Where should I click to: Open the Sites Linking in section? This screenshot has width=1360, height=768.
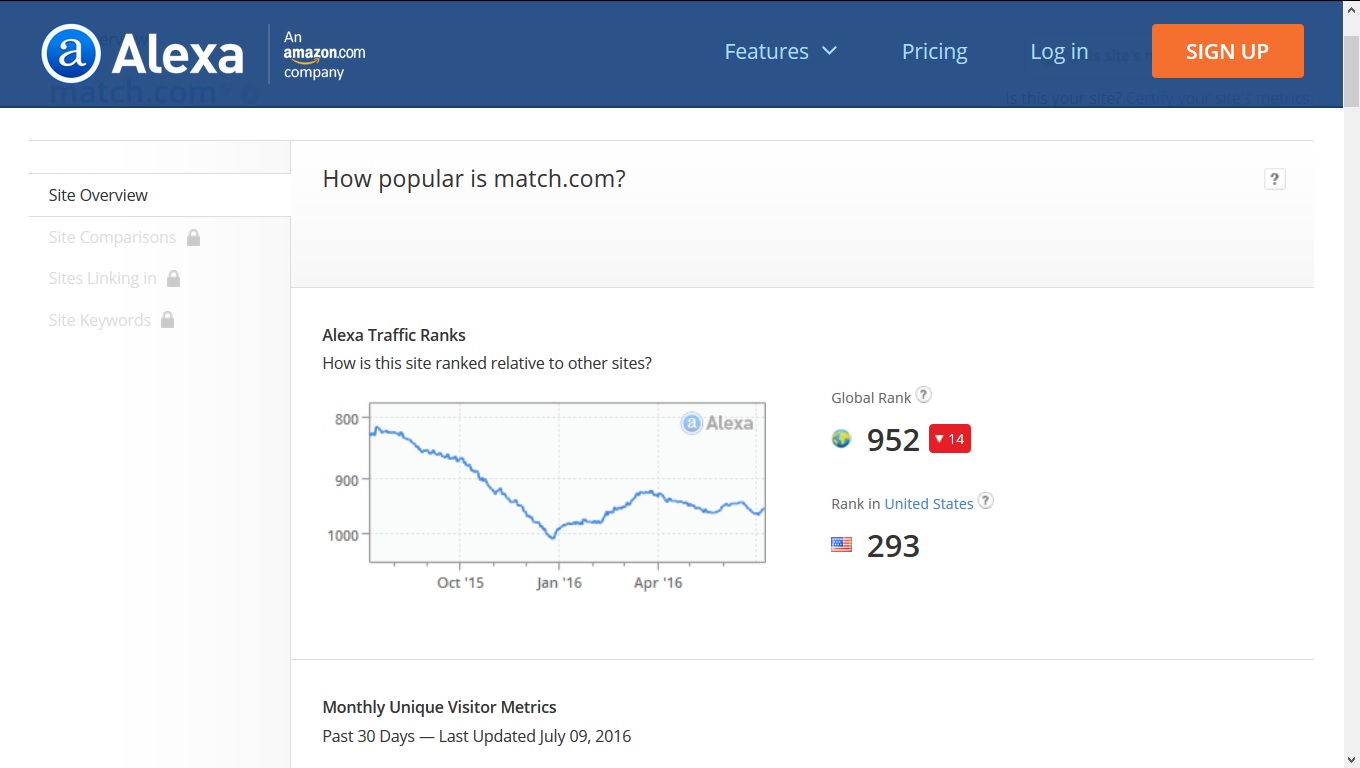pos(102,278)
